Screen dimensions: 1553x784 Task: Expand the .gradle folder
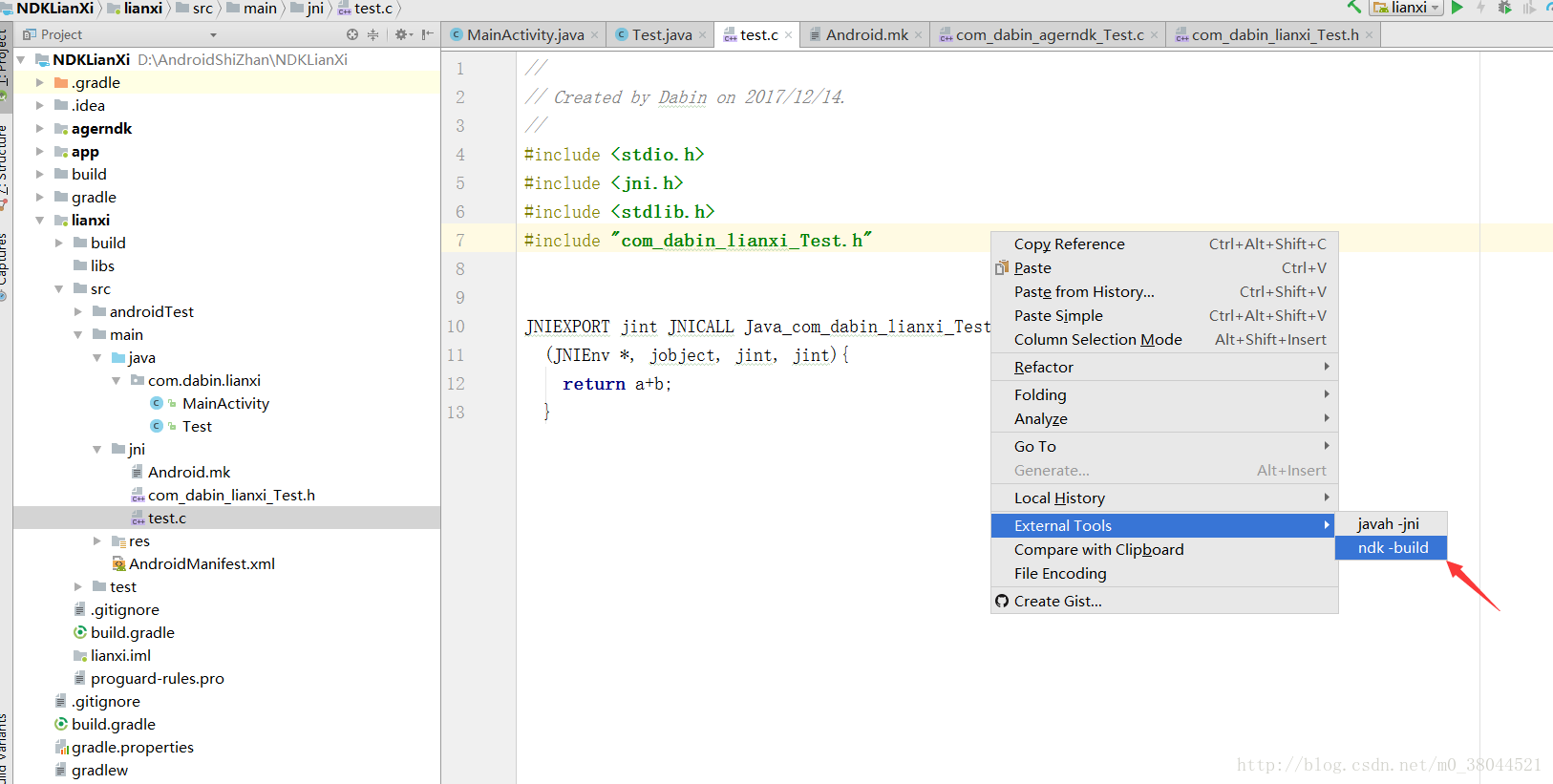coord(40,82)
